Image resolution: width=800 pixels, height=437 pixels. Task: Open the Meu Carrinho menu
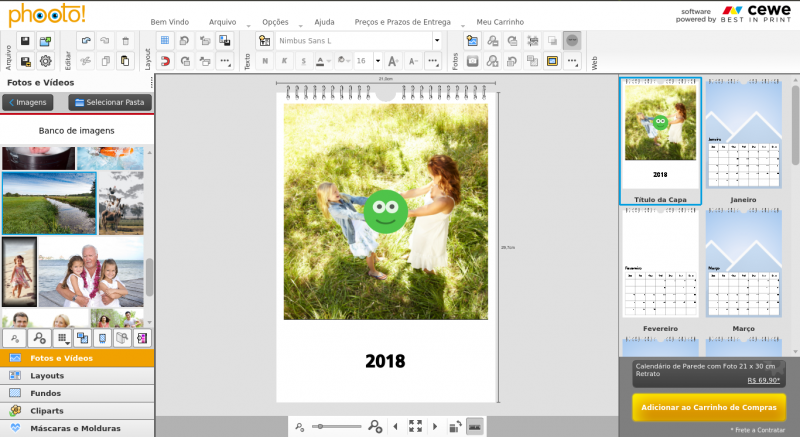pyautogui.click(x=500, y=22)
